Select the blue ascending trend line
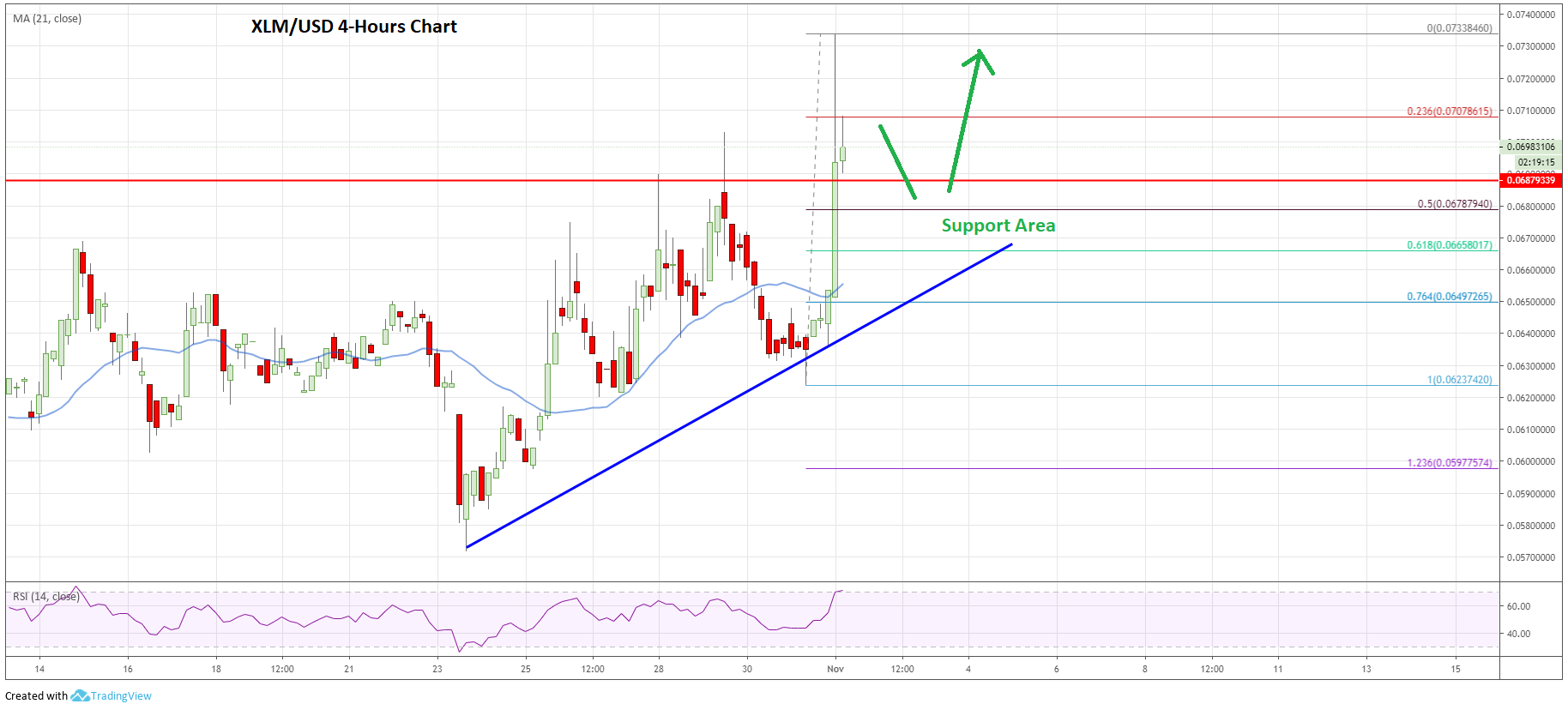1568x710 pixels. coord(738,397)
